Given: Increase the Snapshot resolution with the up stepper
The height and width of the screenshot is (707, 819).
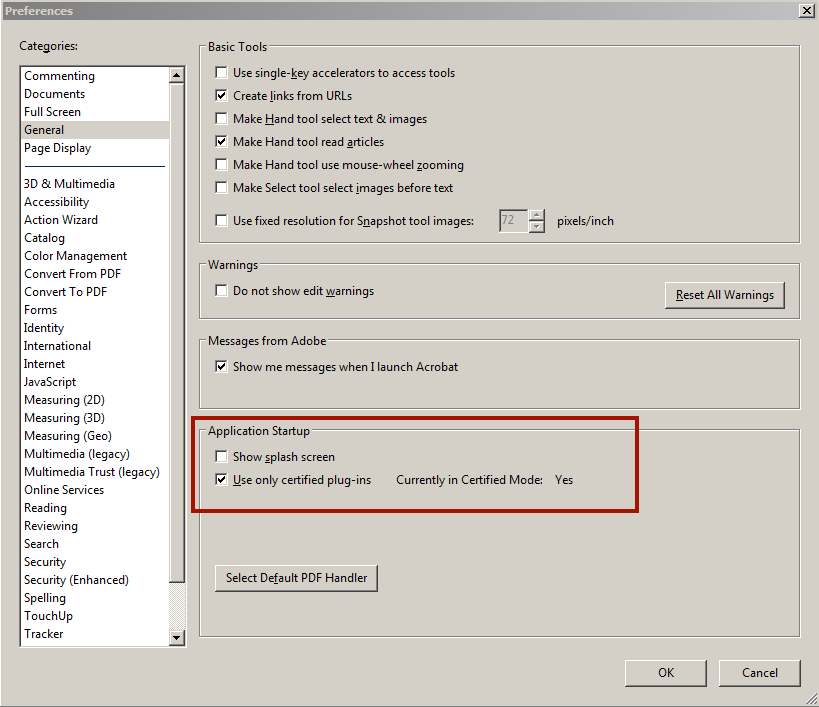Looking at the screenshot, I should click(x=538, y=216).
